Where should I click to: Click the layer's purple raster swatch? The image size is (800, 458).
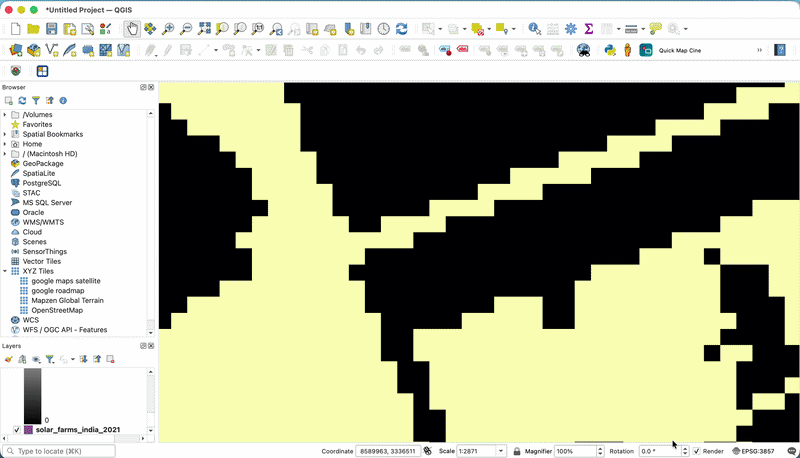pos(29,429)
